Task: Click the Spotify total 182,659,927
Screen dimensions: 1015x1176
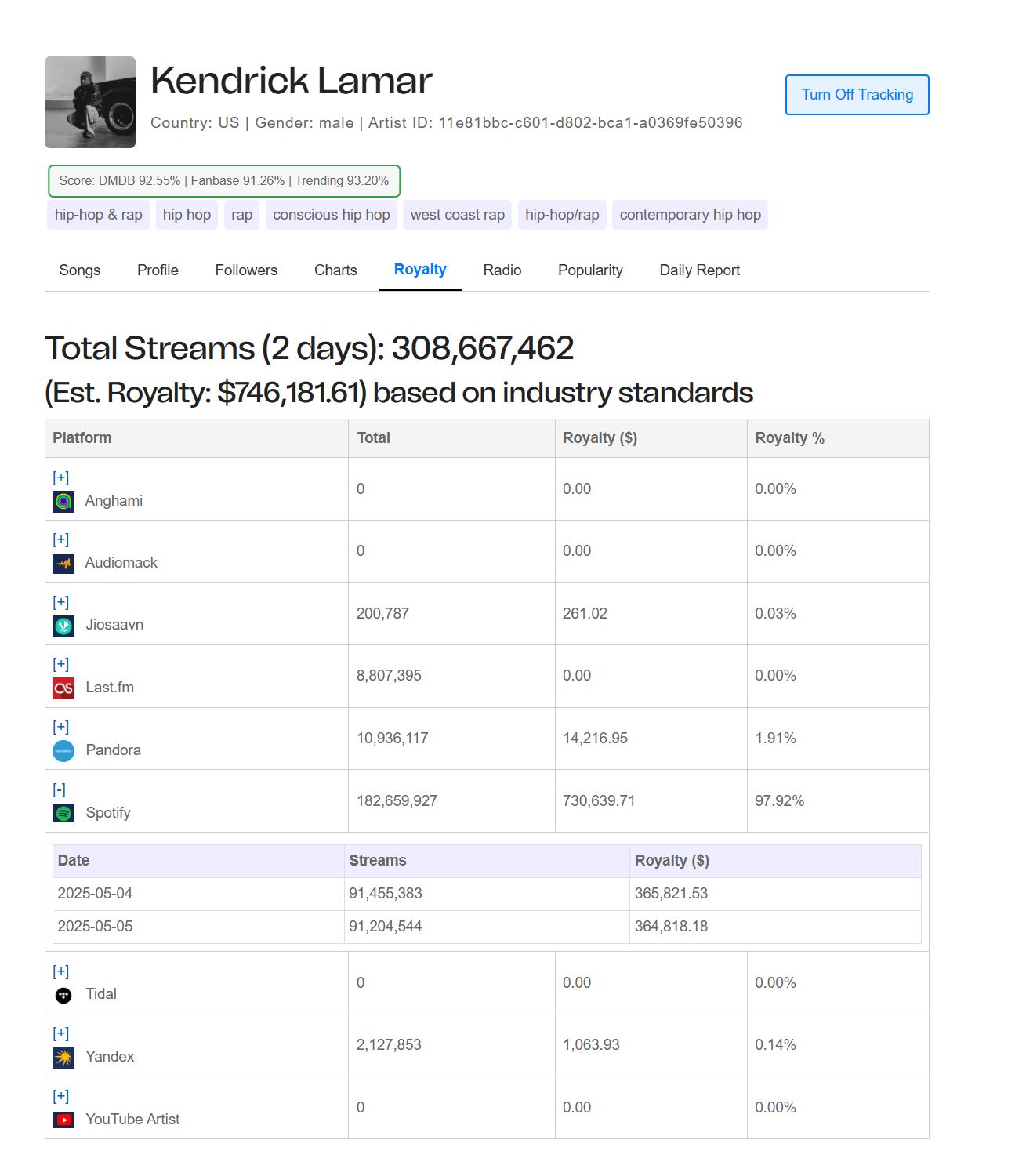Action: (397, 801)
